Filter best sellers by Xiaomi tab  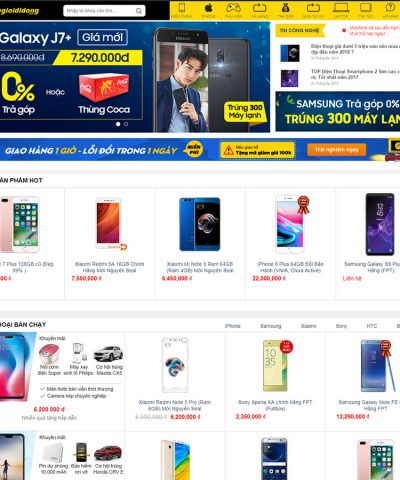coord(308,326)
